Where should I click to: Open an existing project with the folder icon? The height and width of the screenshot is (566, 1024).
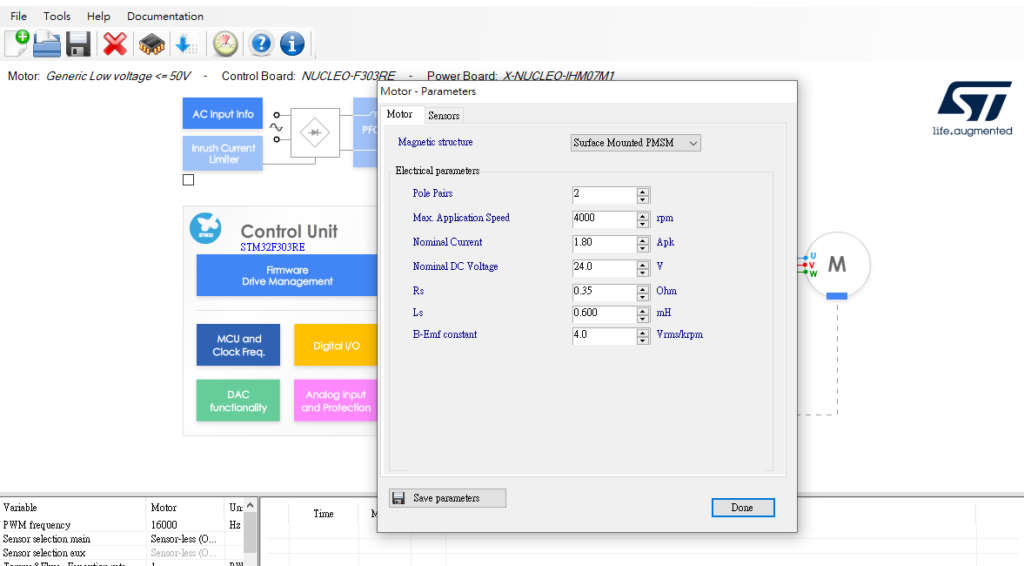tap(47, 44)
